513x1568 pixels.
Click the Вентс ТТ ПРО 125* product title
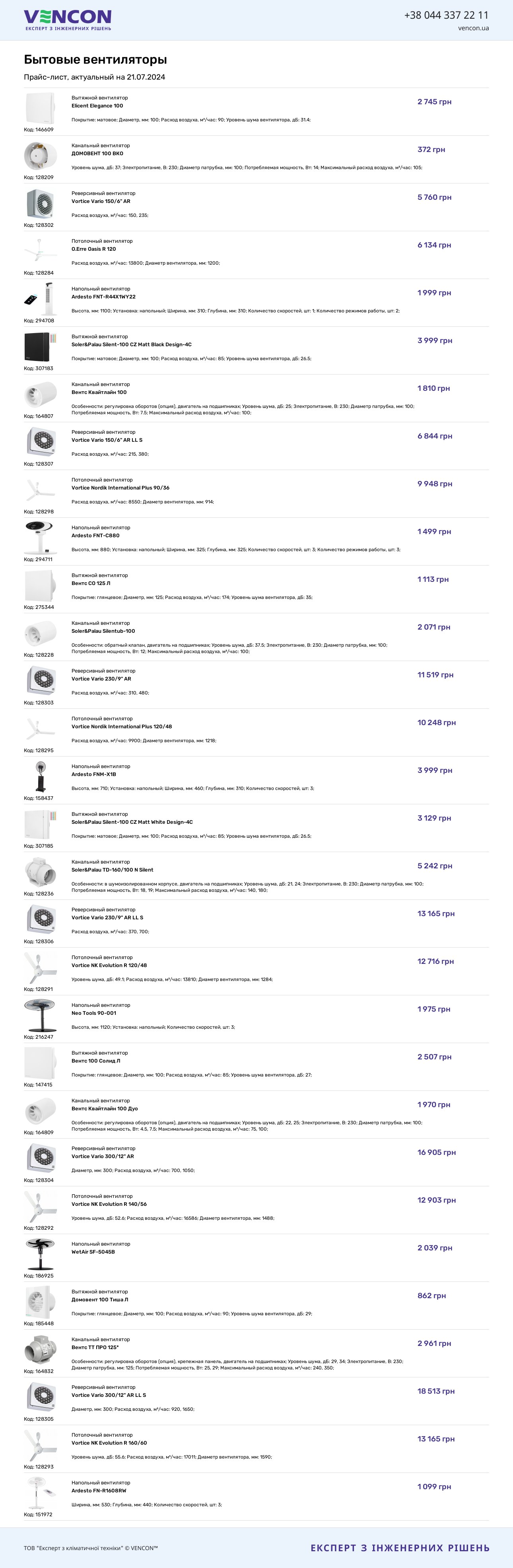click(95, 1348)
